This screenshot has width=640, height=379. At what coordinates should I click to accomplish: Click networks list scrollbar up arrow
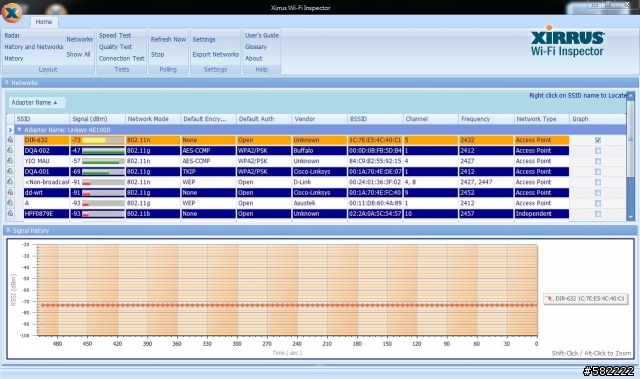coord(631,96)
